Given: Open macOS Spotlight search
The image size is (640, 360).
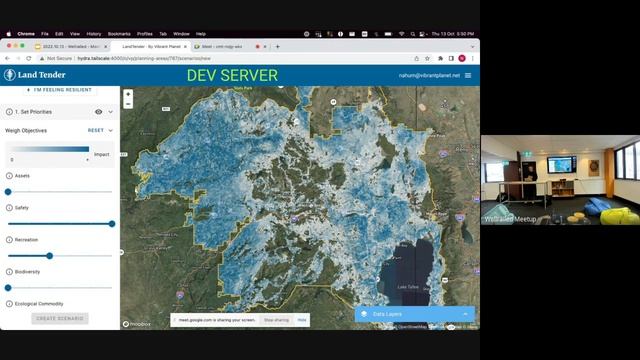Looking at the screenshot, I should point(413,34).
